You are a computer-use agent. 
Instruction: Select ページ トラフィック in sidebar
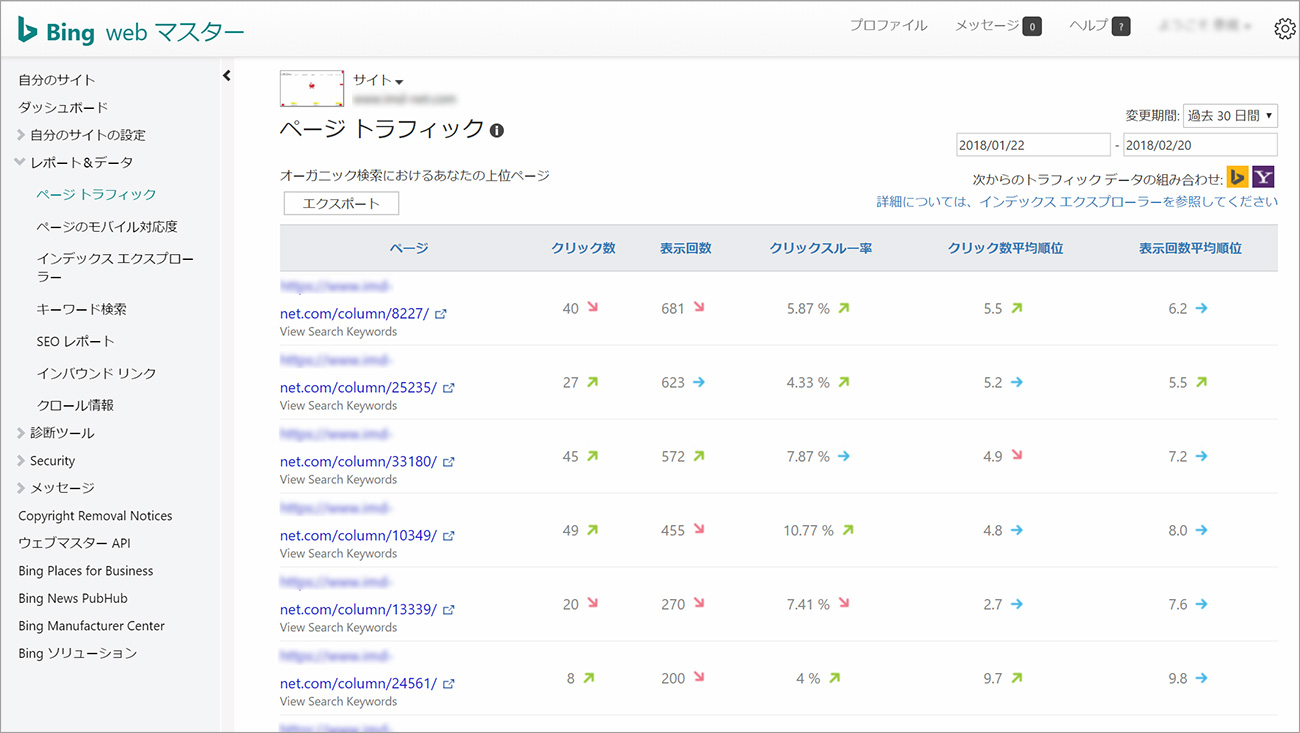[96, 194]
